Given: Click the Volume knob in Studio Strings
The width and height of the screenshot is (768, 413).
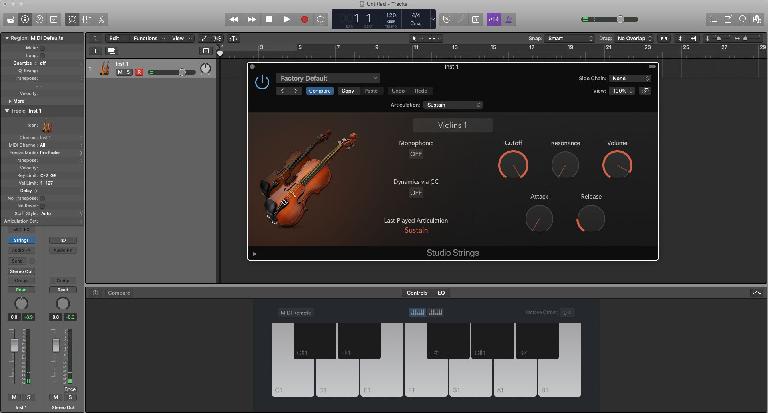Looking at the screenshot, I should [617, 165].
